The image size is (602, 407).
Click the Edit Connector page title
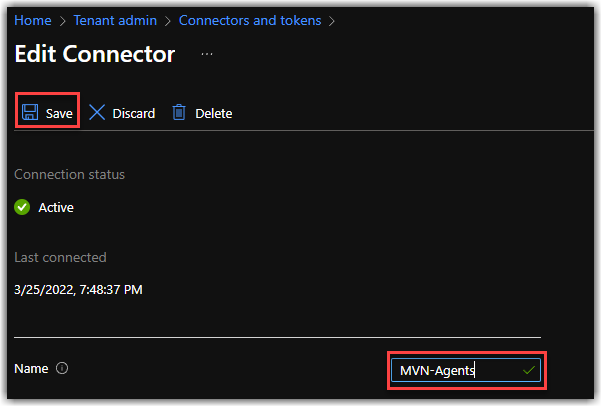[95, 54]
